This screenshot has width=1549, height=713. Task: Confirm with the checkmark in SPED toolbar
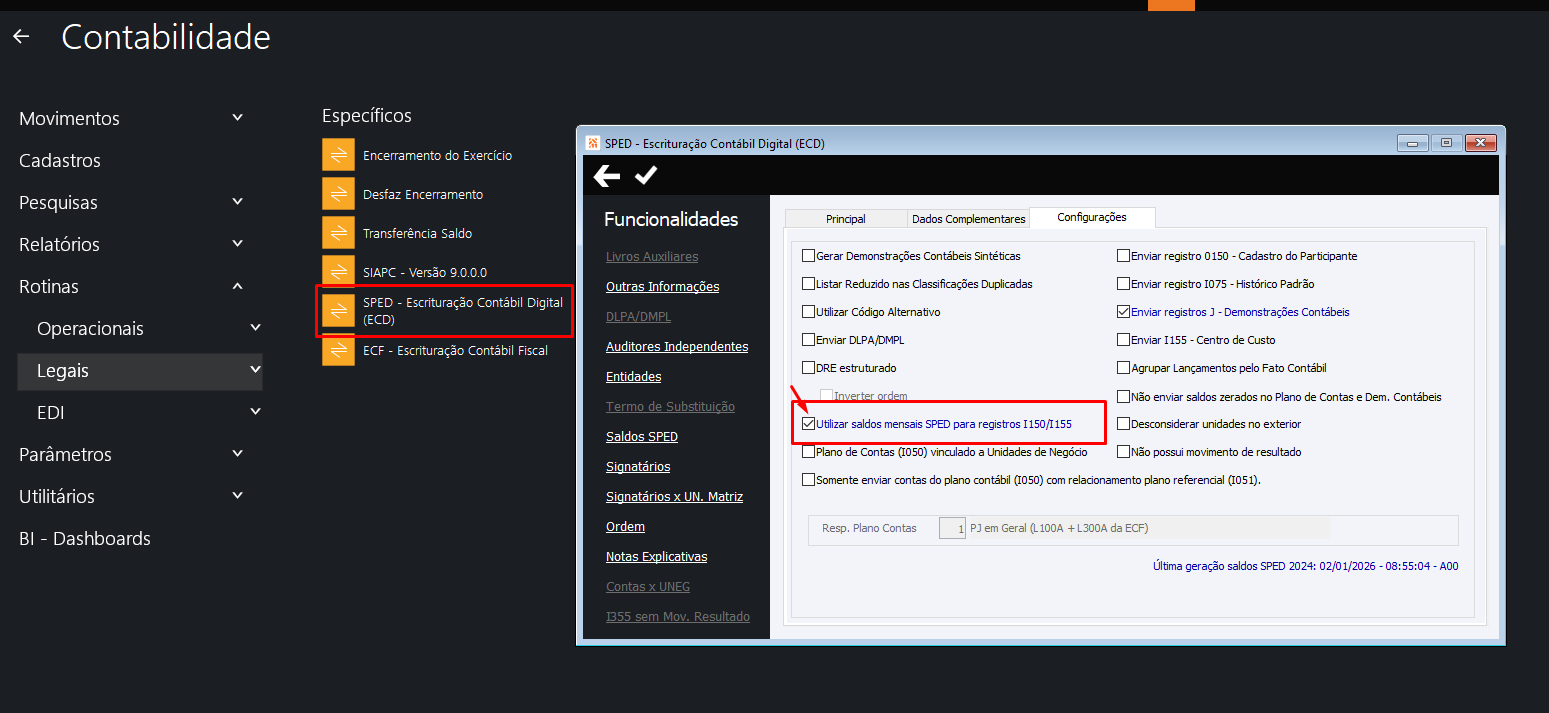pos(646,176)
